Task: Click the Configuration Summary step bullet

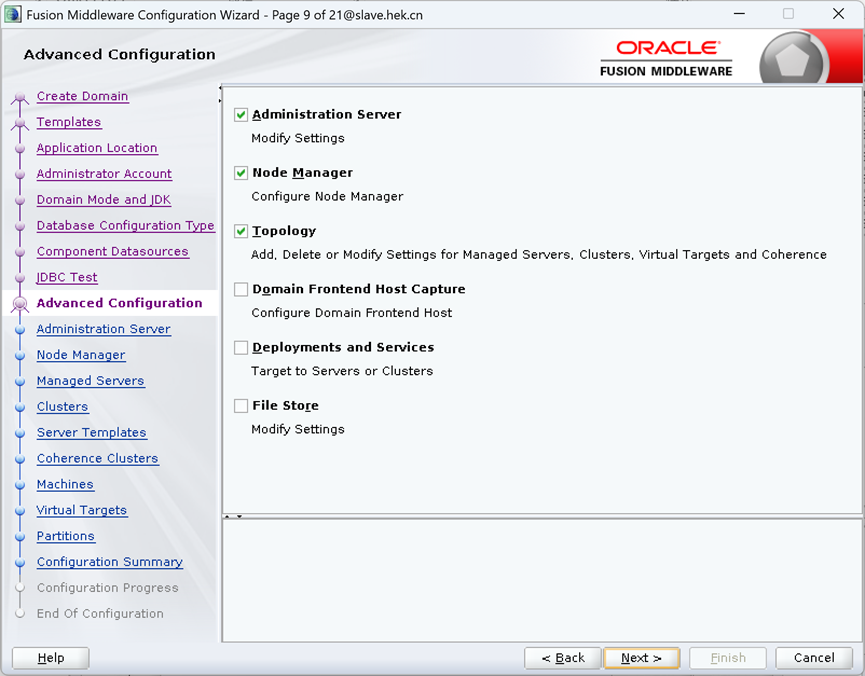Action: pyautogui.click(x=20, y=563)
